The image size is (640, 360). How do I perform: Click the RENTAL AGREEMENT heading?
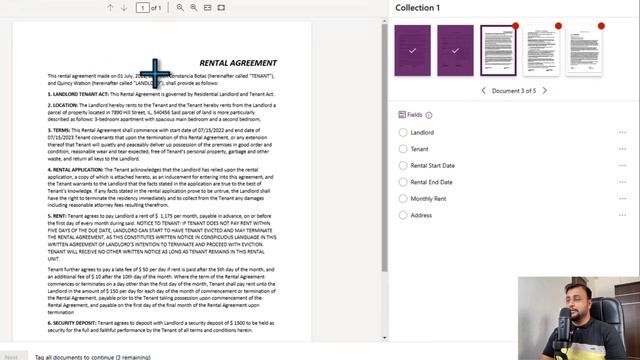tap(238, 63)
